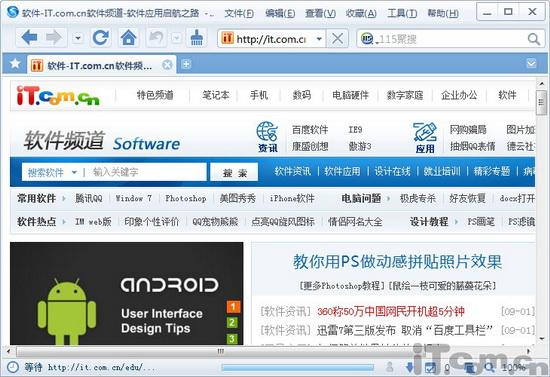
Task: Open the 编辑(E) menu
Action: [x=280, y=13]
